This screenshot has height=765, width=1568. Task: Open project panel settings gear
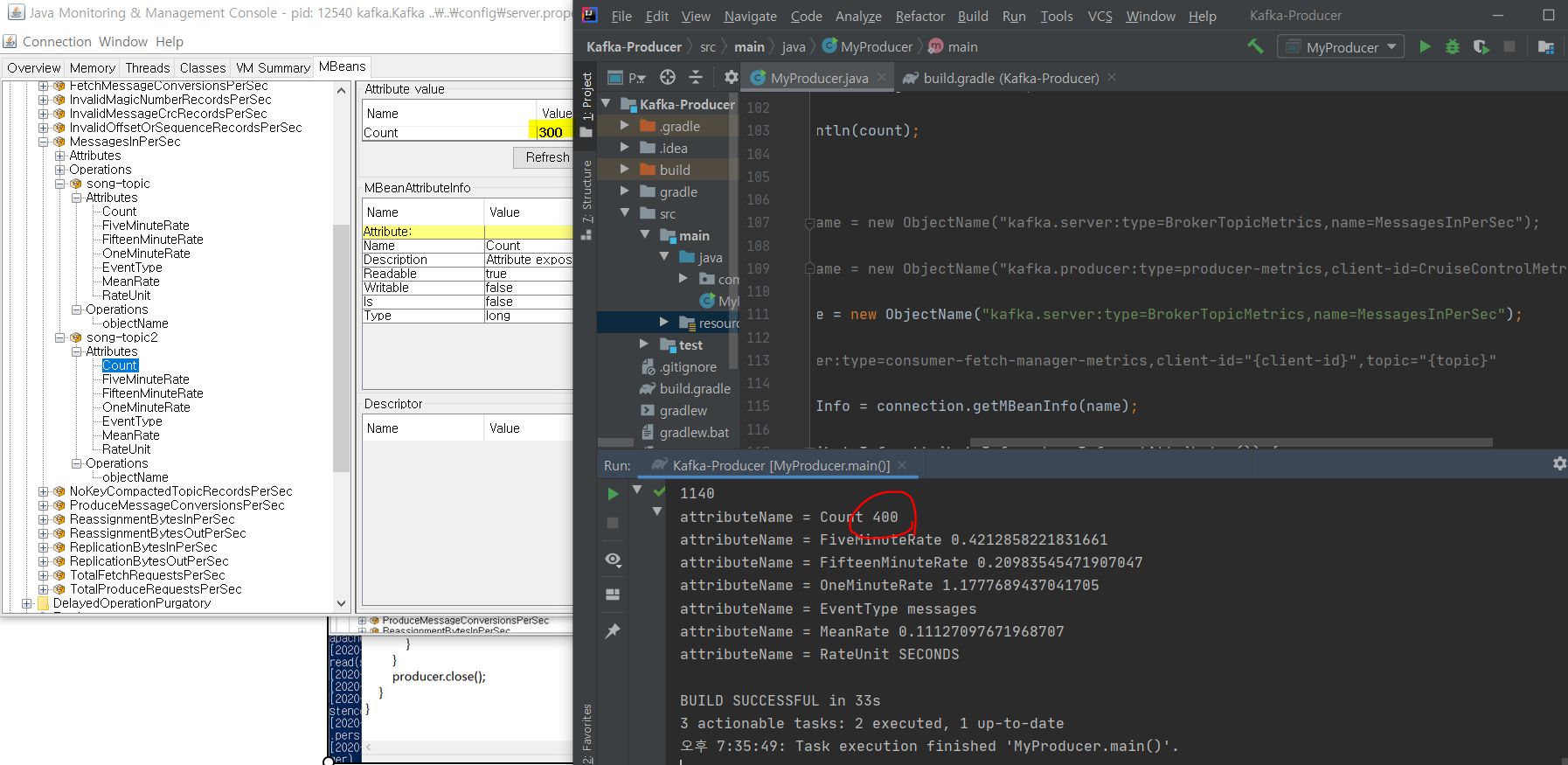pos(732,77)
